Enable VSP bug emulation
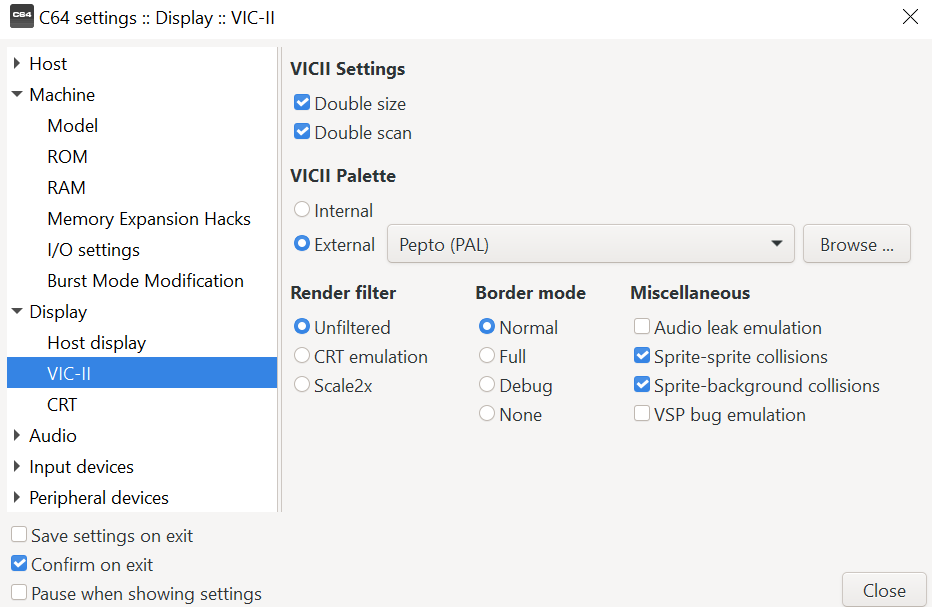 tap(642, 414)
